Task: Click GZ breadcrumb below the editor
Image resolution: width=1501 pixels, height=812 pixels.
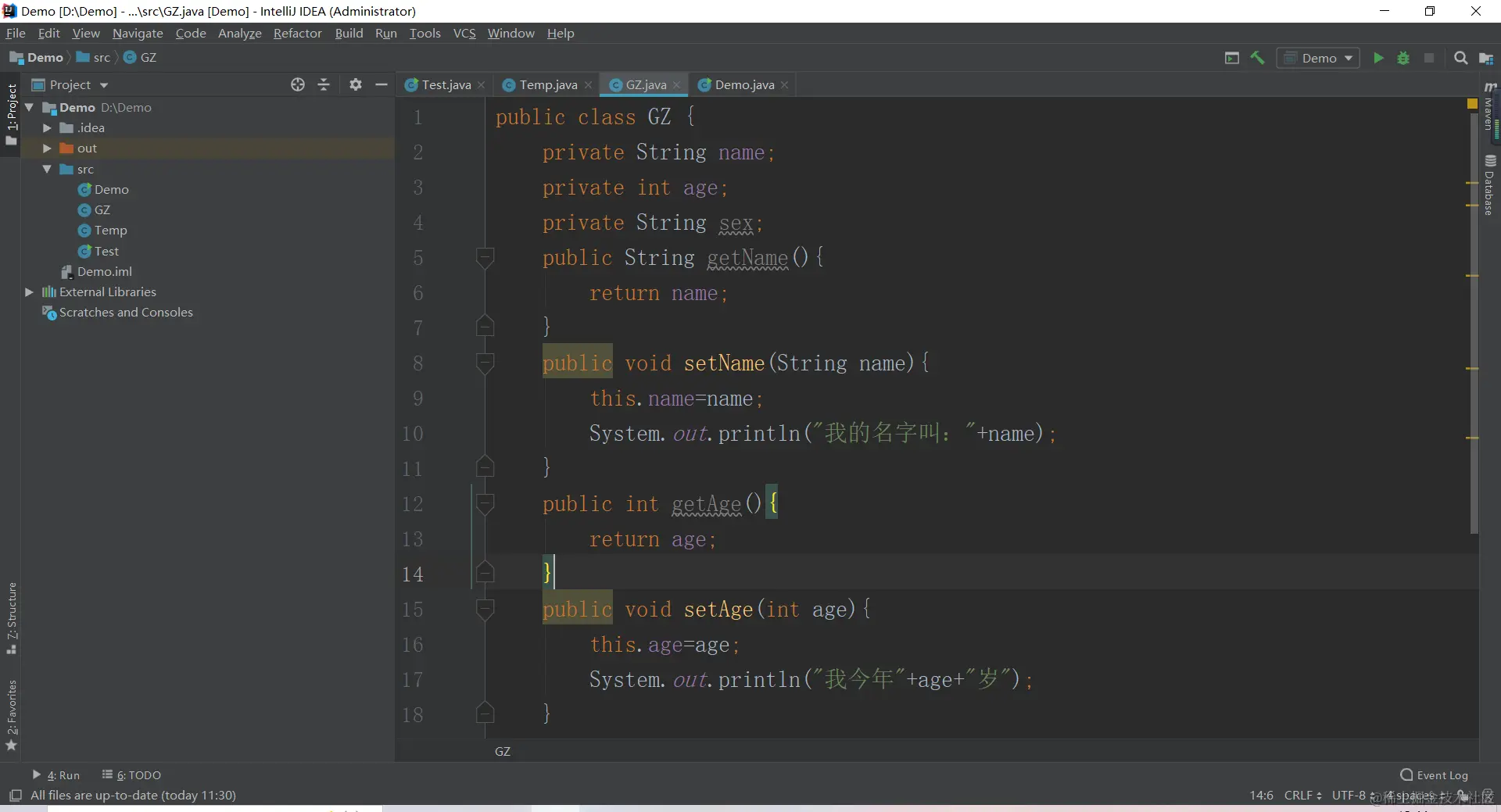Action: pyautogui.click(x=503, y=751)
